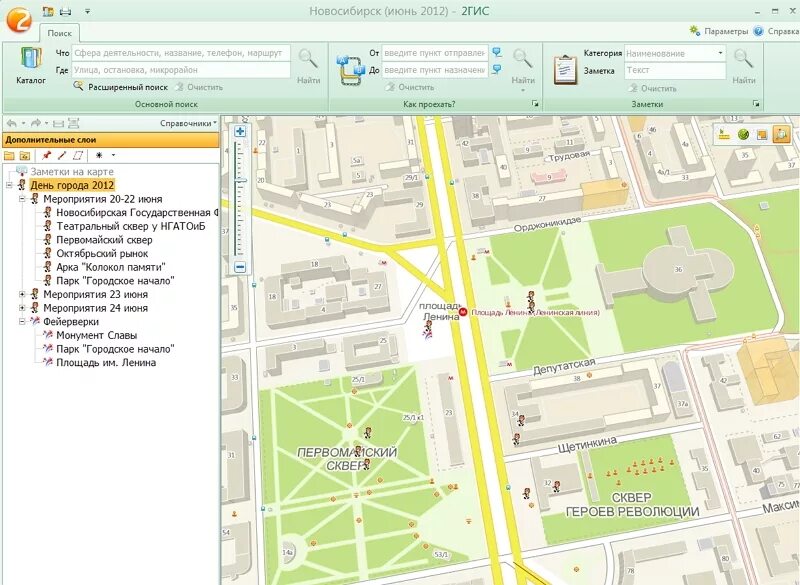The height and width of the screenshot is (585, 800).
Task: Click Очистить in Заметки group
Action: pos(653,88)
